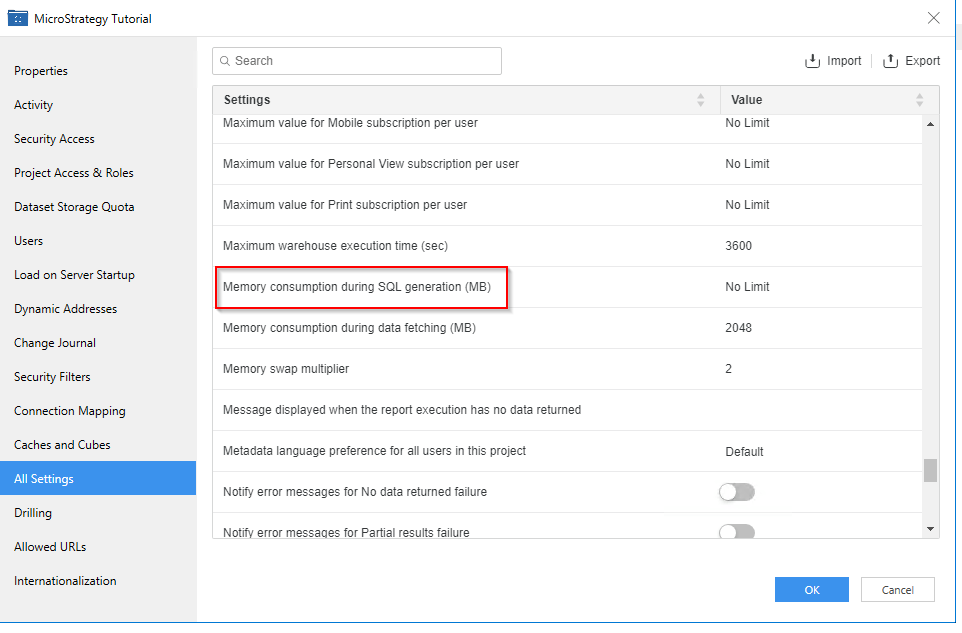Open the Properties section
The image size is (962, 633).
[41, 71]
